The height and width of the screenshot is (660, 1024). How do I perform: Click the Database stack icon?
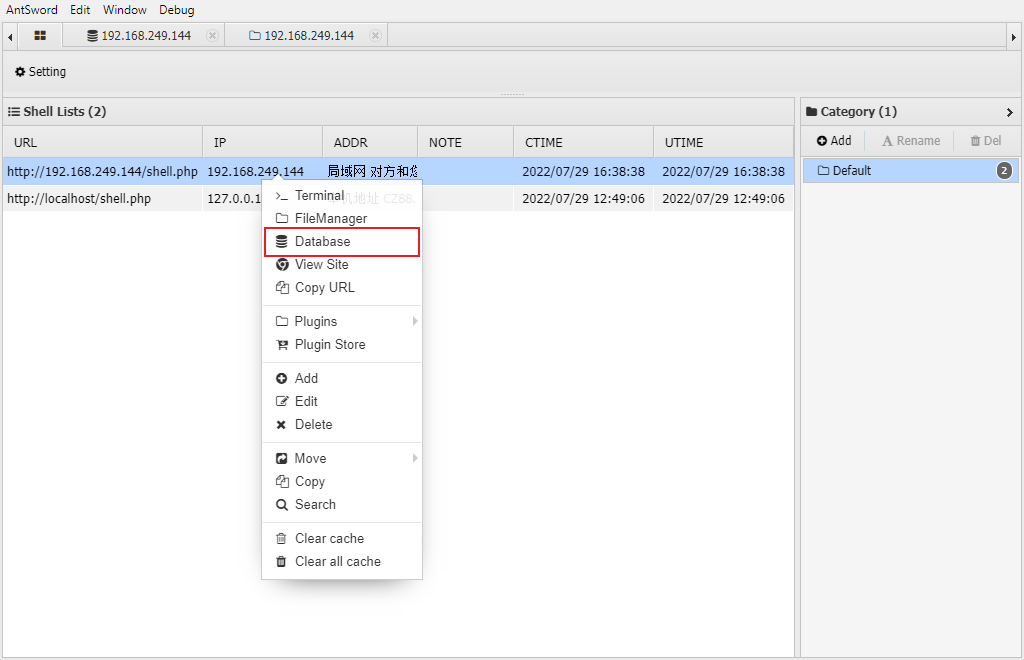pos(281,242)
